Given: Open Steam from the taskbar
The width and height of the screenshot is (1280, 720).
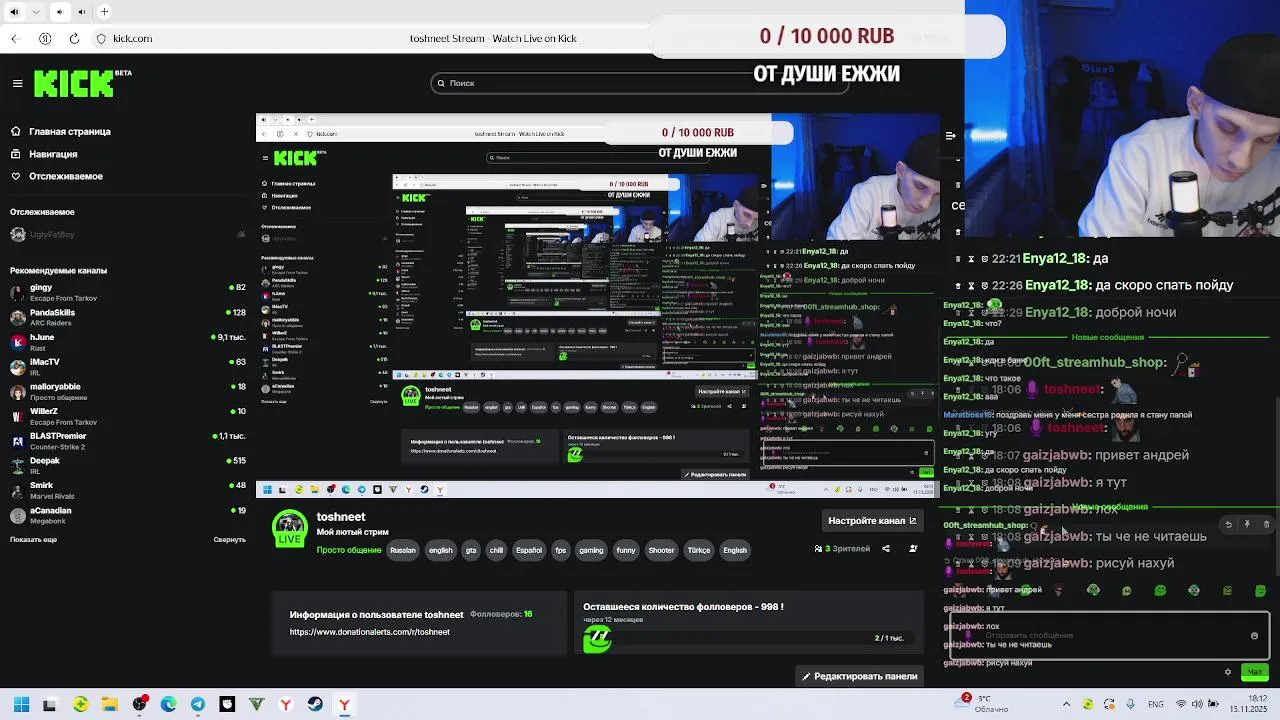Looking at the screenshot, I should (315, 705).
